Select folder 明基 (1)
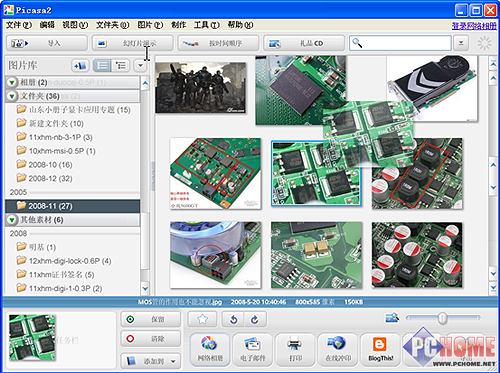The image size is (500, 373). [36, 247]
